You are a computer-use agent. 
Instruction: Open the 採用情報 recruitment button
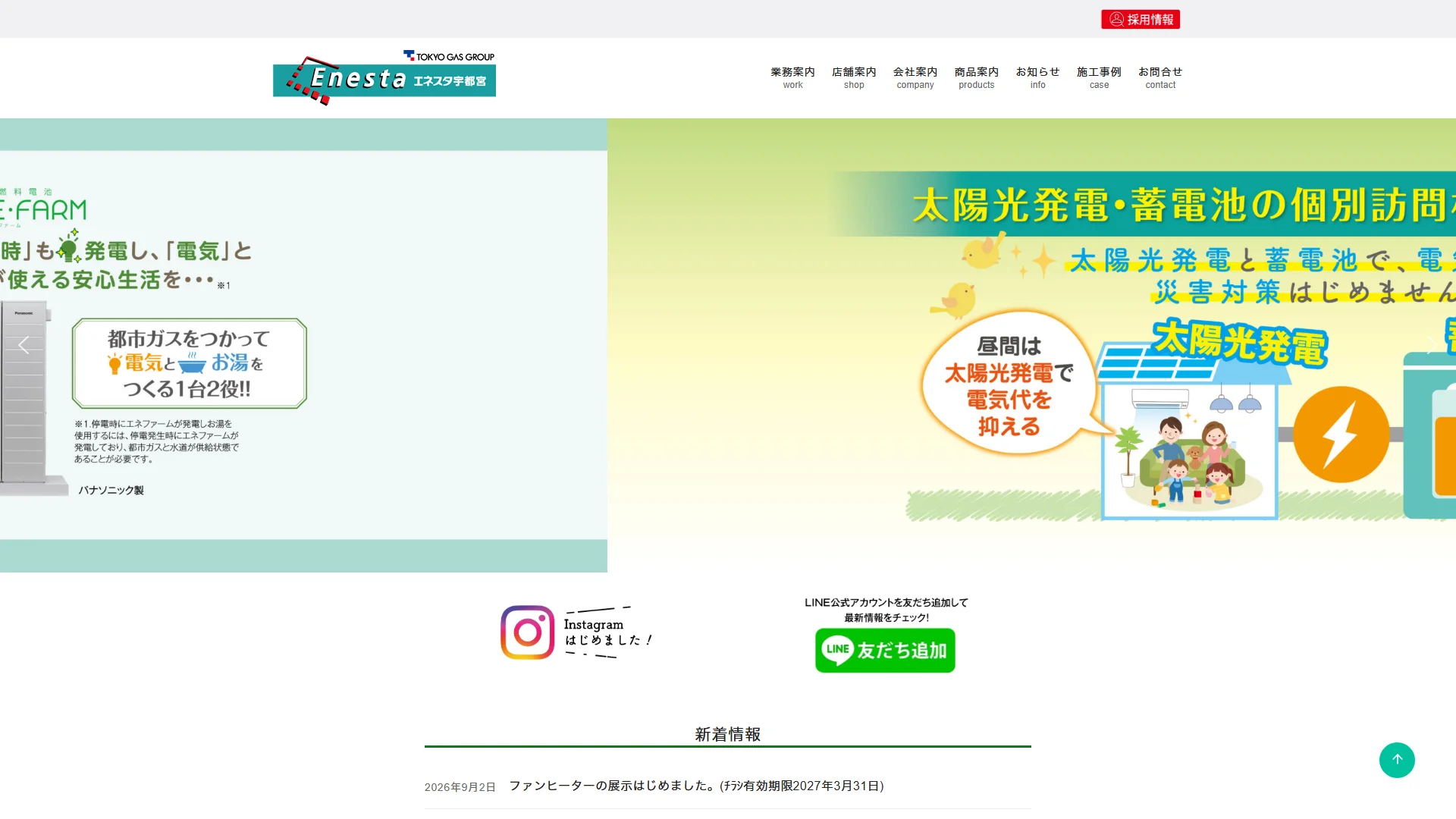pyautogui.click(x=1141, y=19)
